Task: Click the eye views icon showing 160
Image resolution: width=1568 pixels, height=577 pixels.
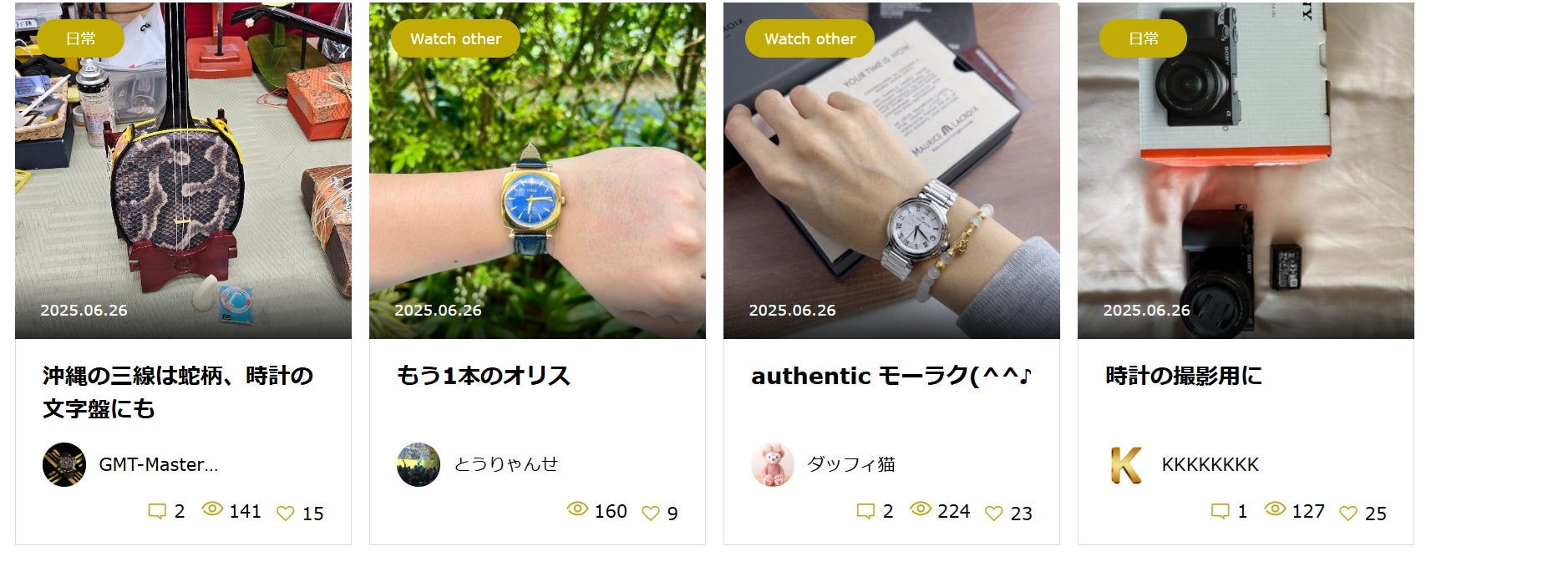Action: [x=577, y=509]
